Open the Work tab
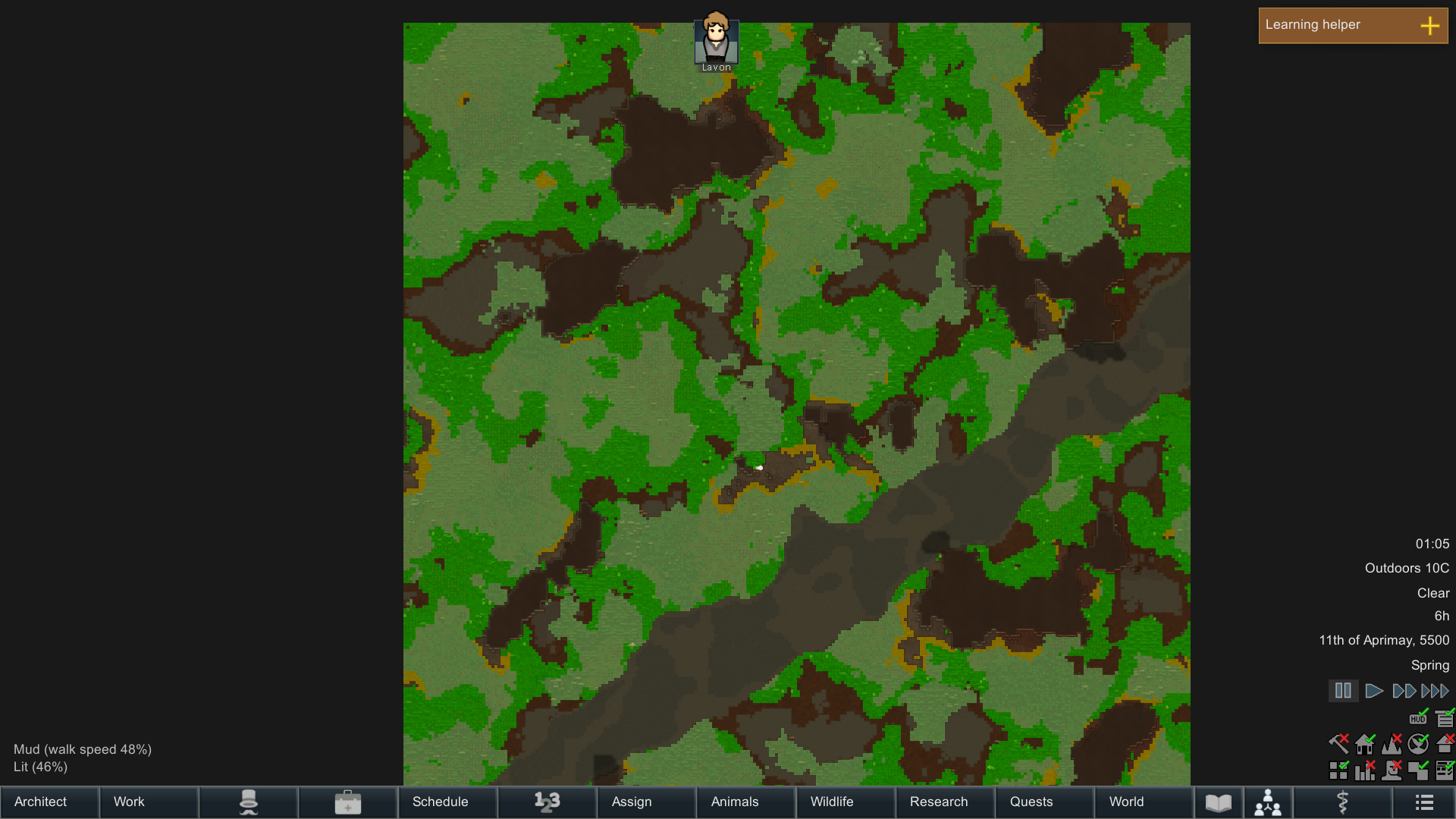This screenshot has width=1456, height=819. [149, 802]
